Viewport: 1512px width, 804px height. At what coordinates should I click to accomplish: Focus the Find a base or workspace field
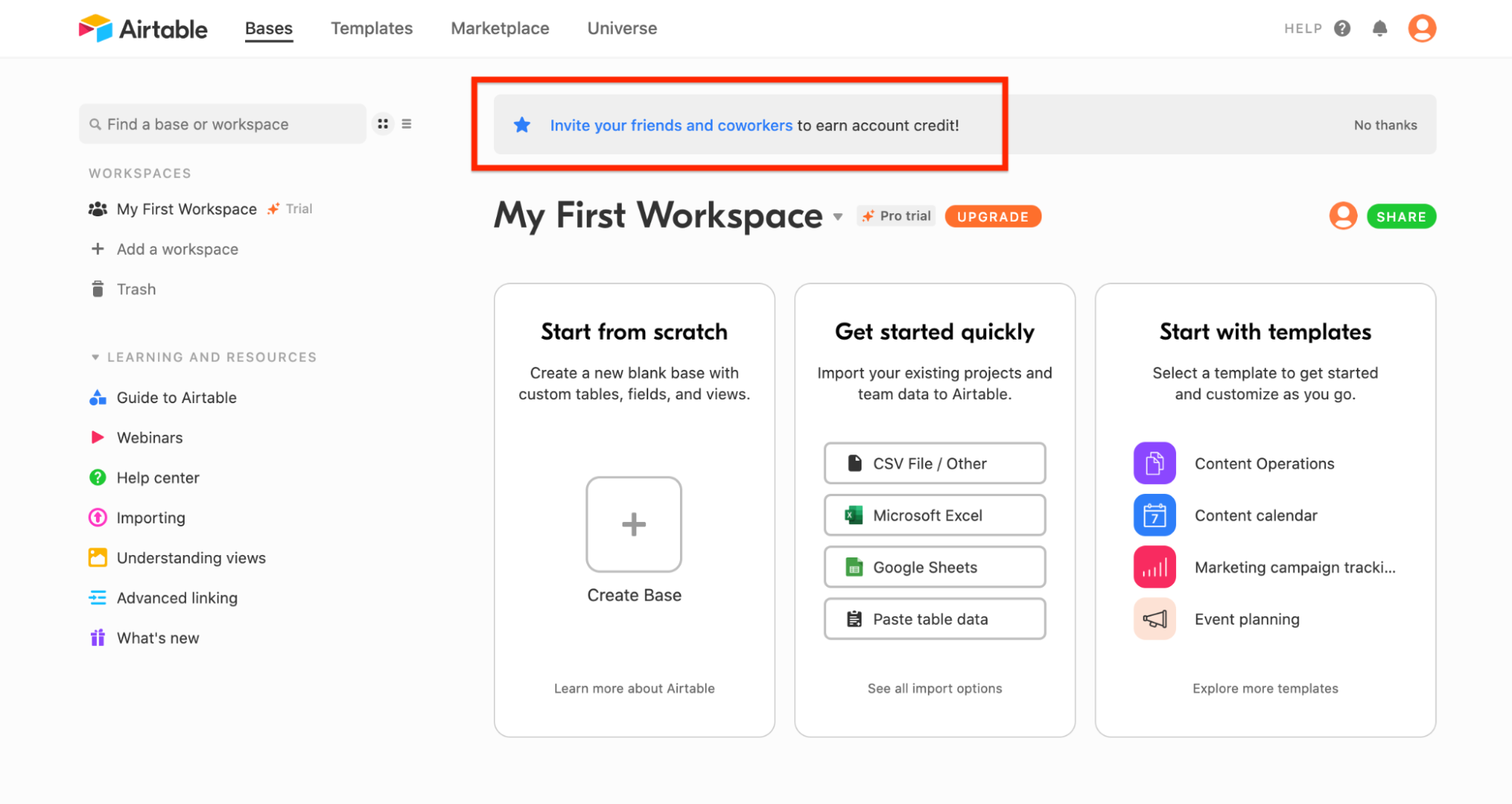(x=222, y=124)
